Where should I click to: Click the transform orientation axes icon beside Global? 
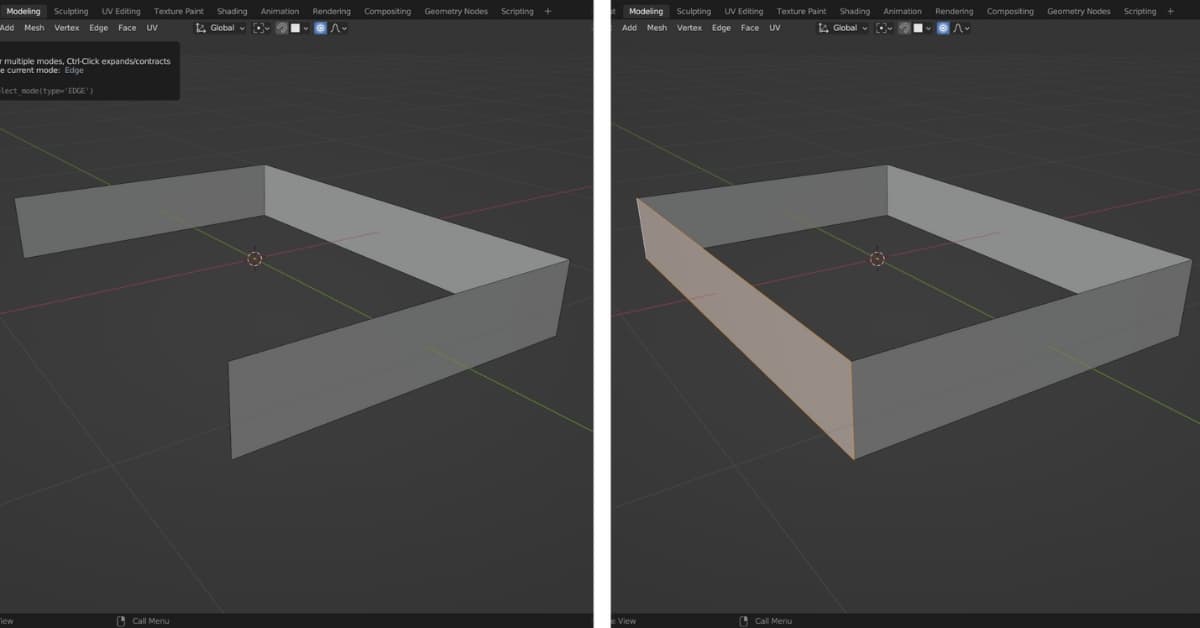203,27
